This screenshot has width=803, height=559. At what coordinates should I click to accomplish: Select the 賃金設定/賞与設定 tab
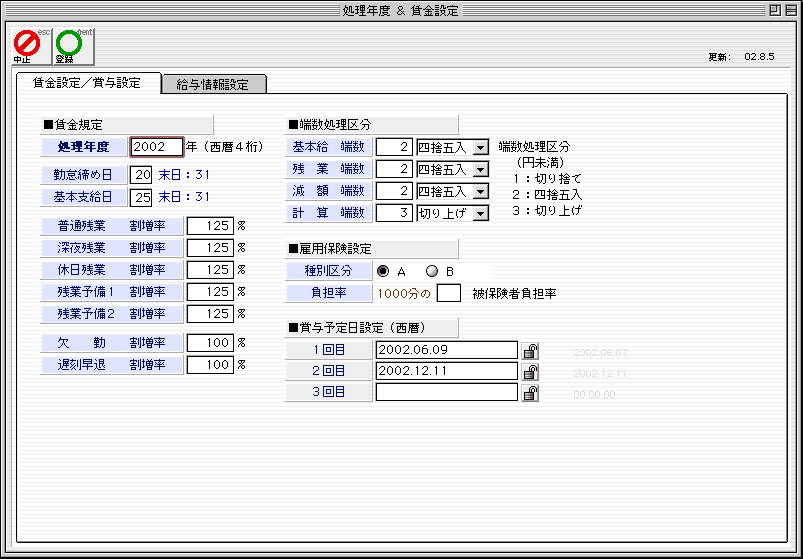pos(87,83)
